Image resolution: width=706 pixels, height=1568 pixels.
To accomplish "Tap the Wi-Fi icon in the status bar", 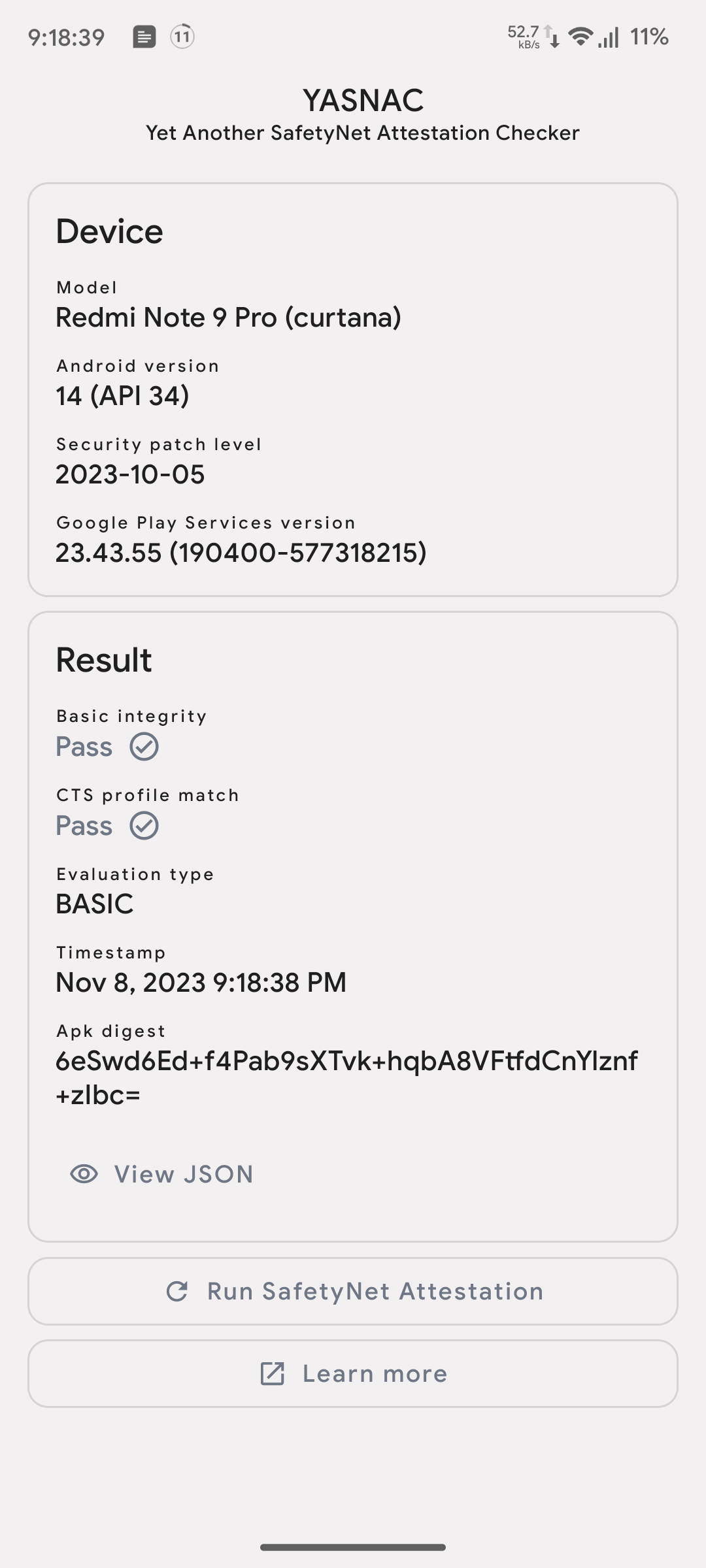I will (x=580, y=36).
